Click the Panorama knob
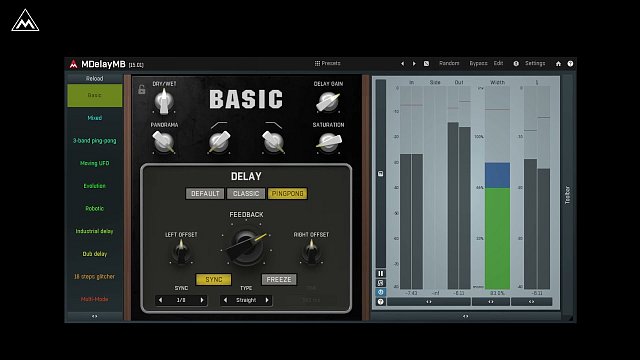 [164, 142]
